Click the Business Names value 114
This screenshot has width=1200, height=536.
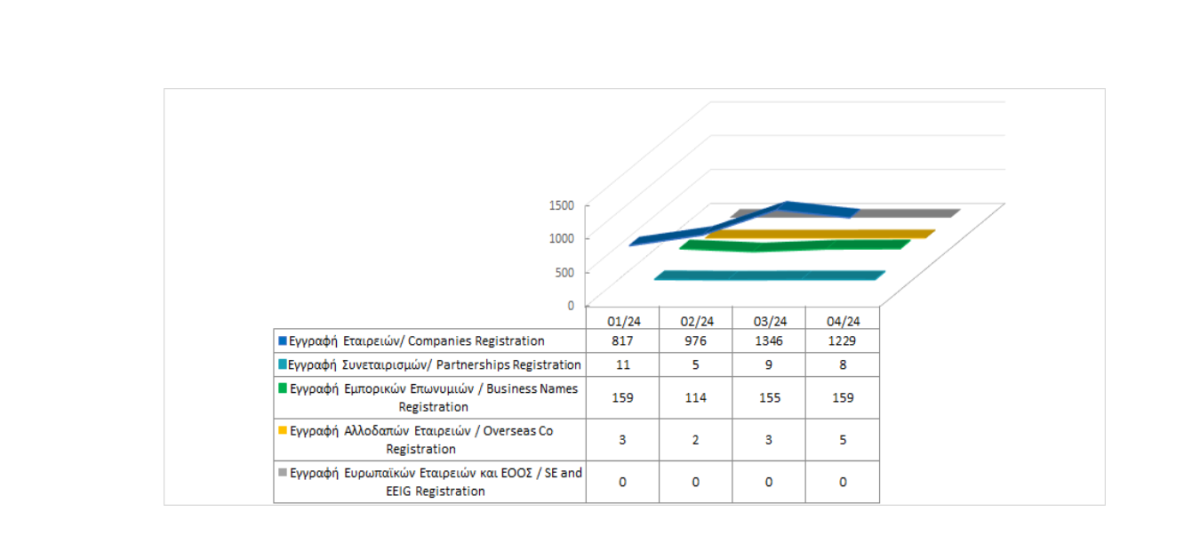pyautogui.click(x=697, y=398)
